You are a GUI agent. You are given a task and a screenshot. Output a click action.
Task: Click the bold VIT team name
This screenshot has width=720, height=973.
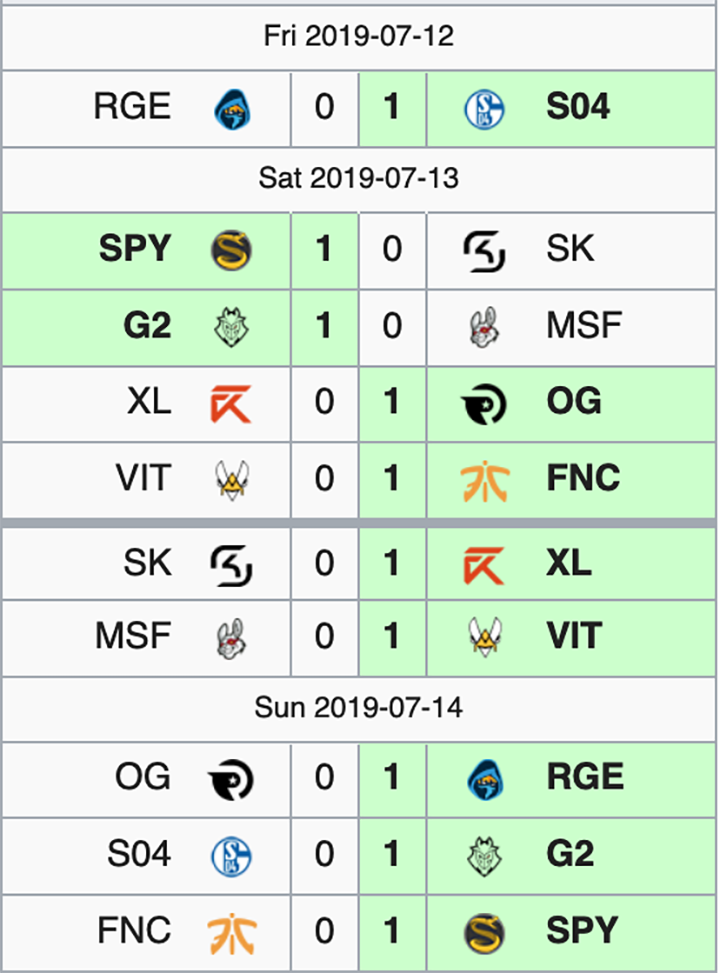click(574, 635)
